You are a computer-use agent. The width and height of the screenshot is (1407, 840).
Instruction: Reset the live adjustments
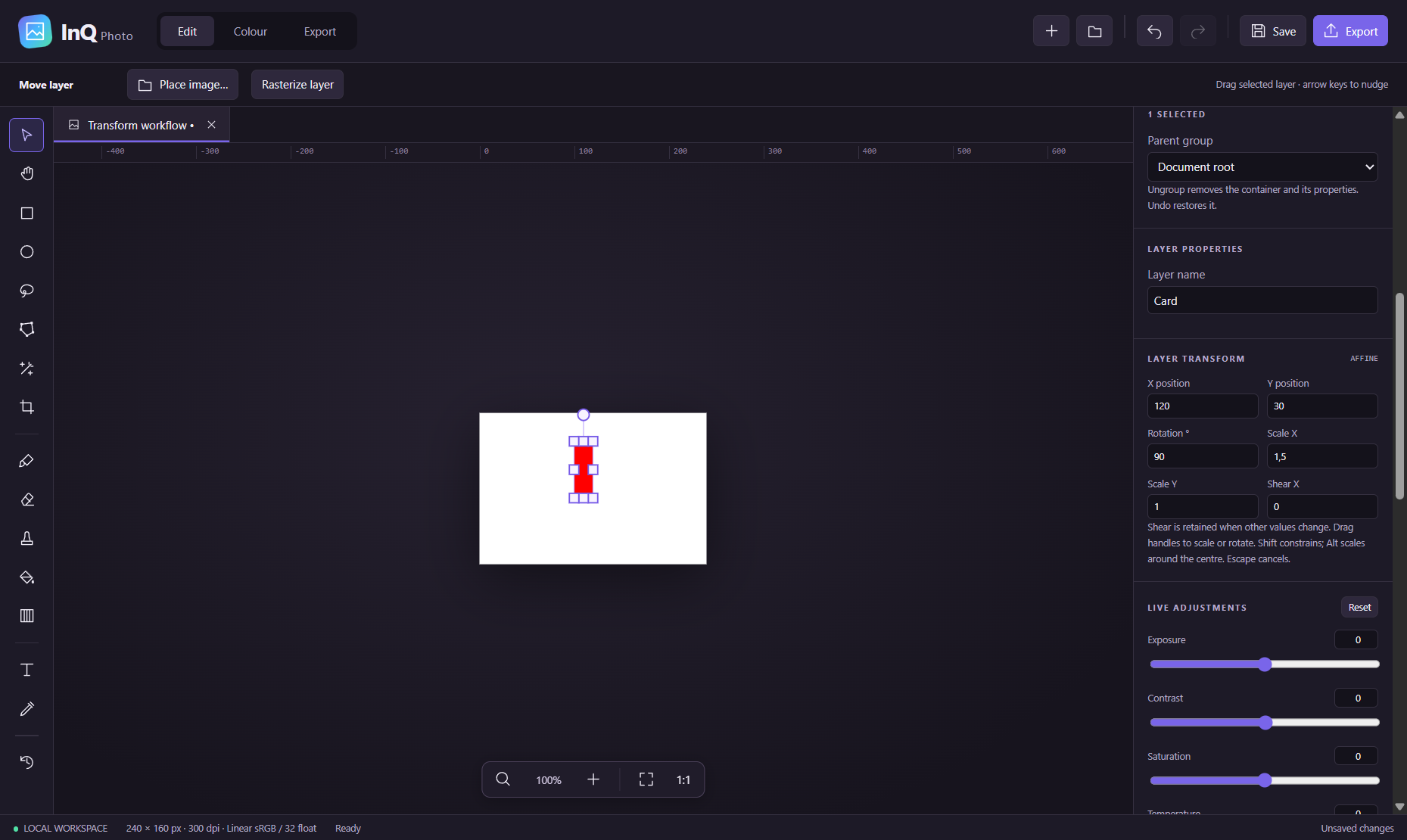[x=1359, y=607]
